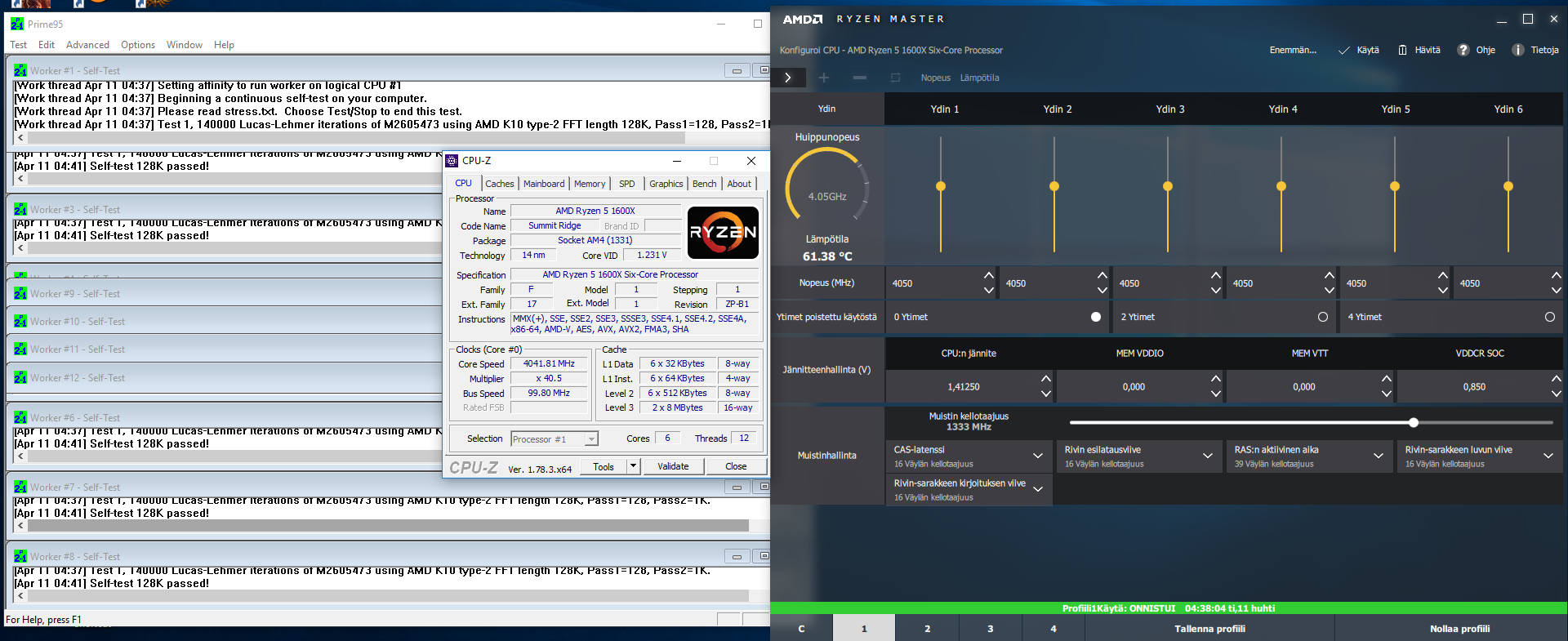Image resolution: width=1568 pixels, height=641 pixels.
Task: Increase MEM VDDIO voltage value
Action: pyautogui.click(x=1216, y=379)
